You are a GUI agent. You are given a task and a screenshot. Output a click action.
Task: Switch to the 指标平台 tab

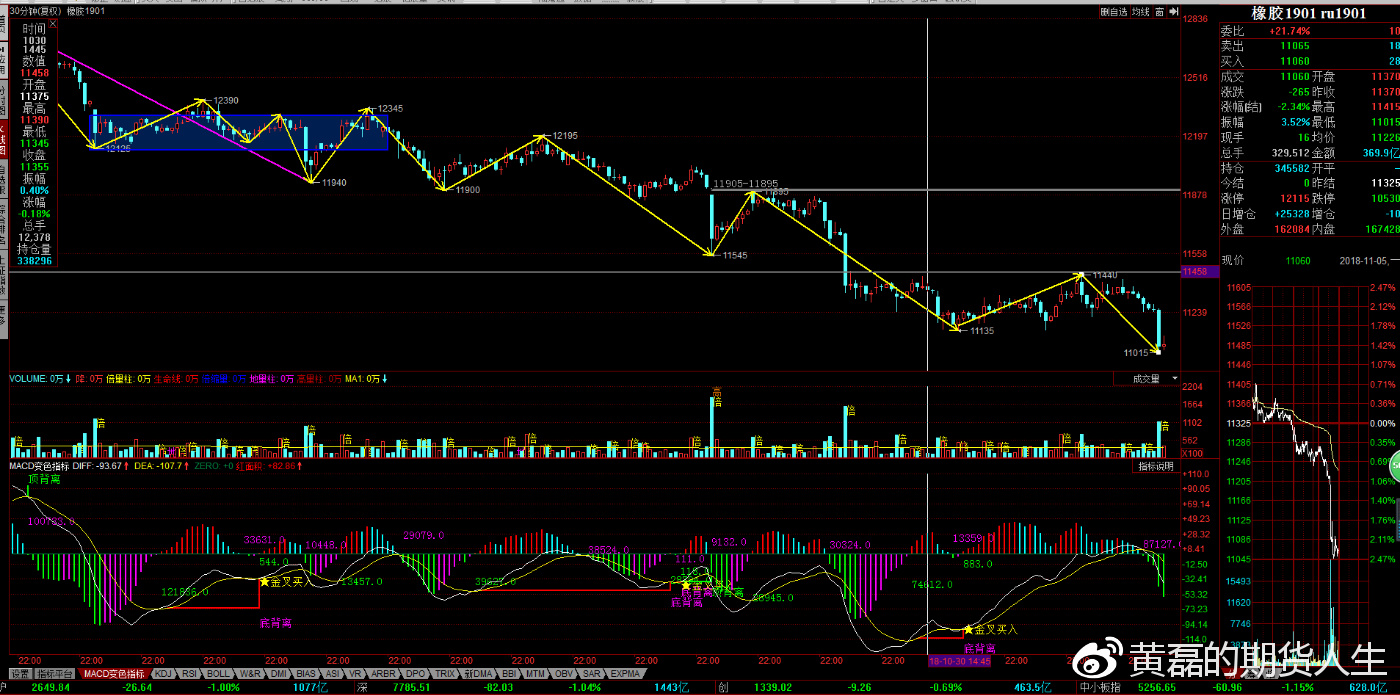point(56,674)
